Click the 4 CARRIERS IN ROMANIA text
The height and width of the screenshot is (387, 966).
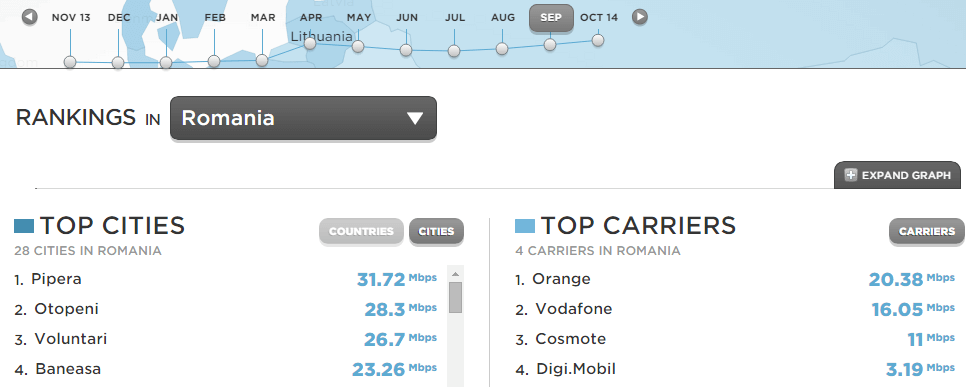[598, 251]
